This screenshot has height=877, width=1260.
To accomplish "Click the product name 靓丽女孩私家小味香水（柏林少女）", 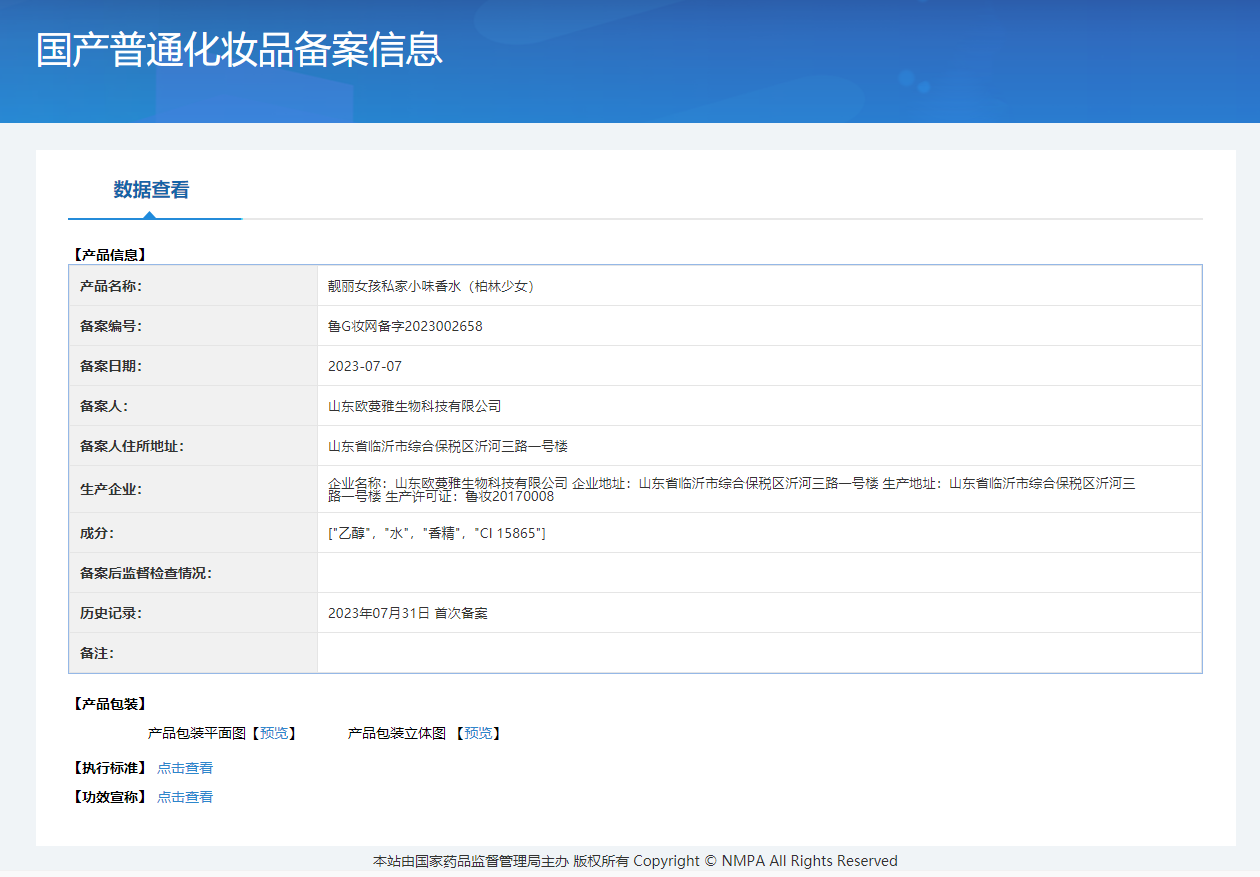I will [x=434, y=286].
